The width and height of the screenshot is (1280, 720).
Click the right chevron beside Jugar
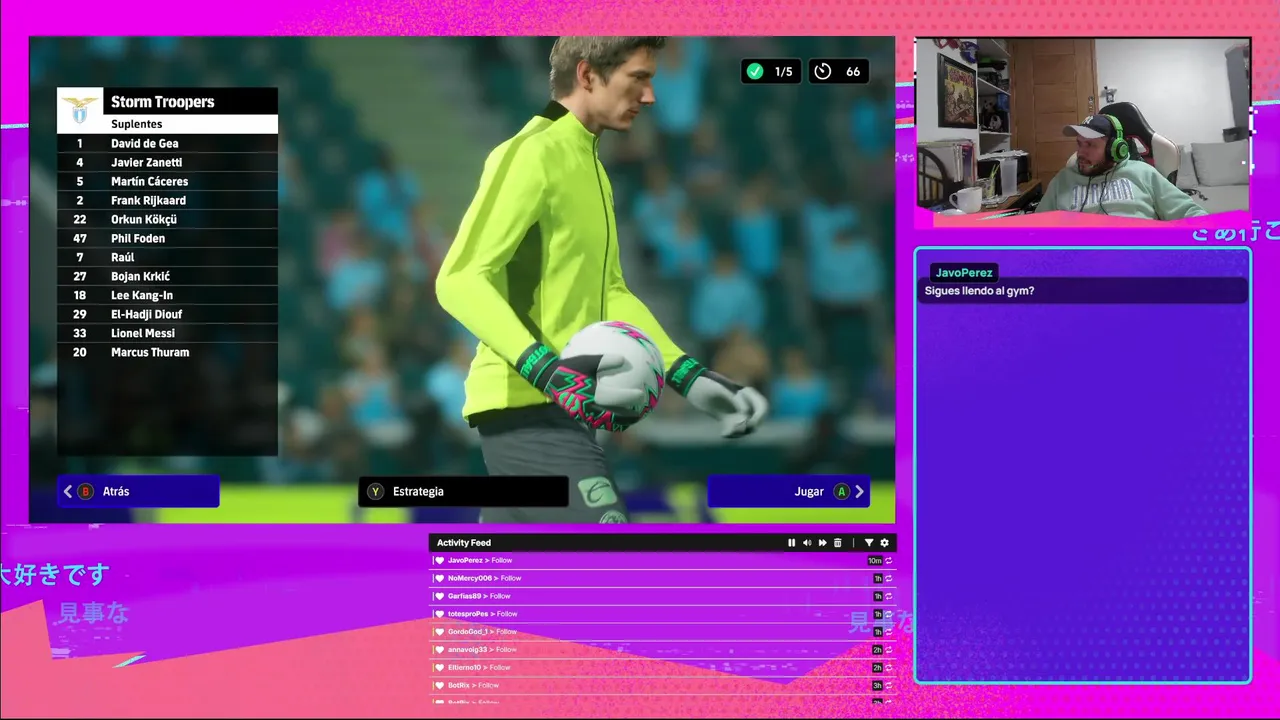859,491
